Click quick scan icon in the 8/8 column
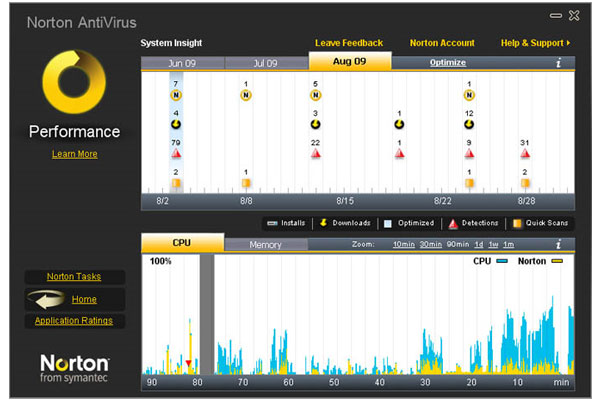The image size is (600, 401). 246,183
